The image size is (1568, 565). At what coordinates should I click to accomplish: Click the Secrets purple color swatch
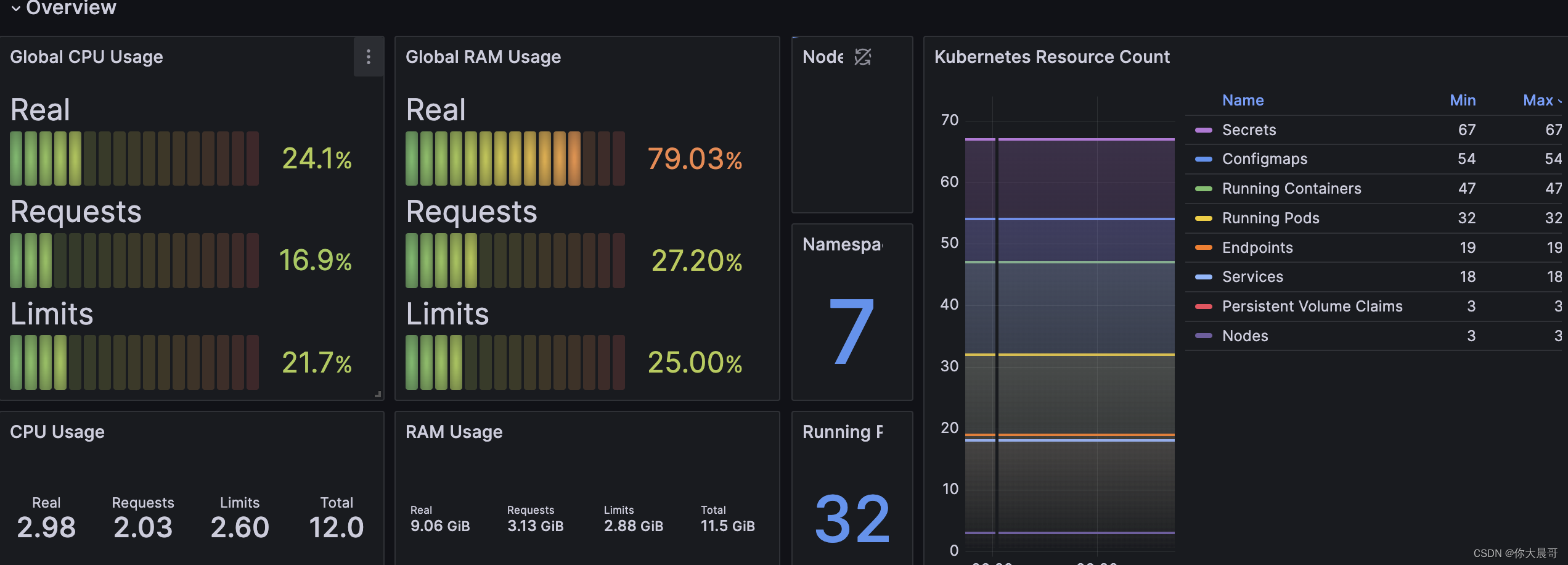(1203, 130)
